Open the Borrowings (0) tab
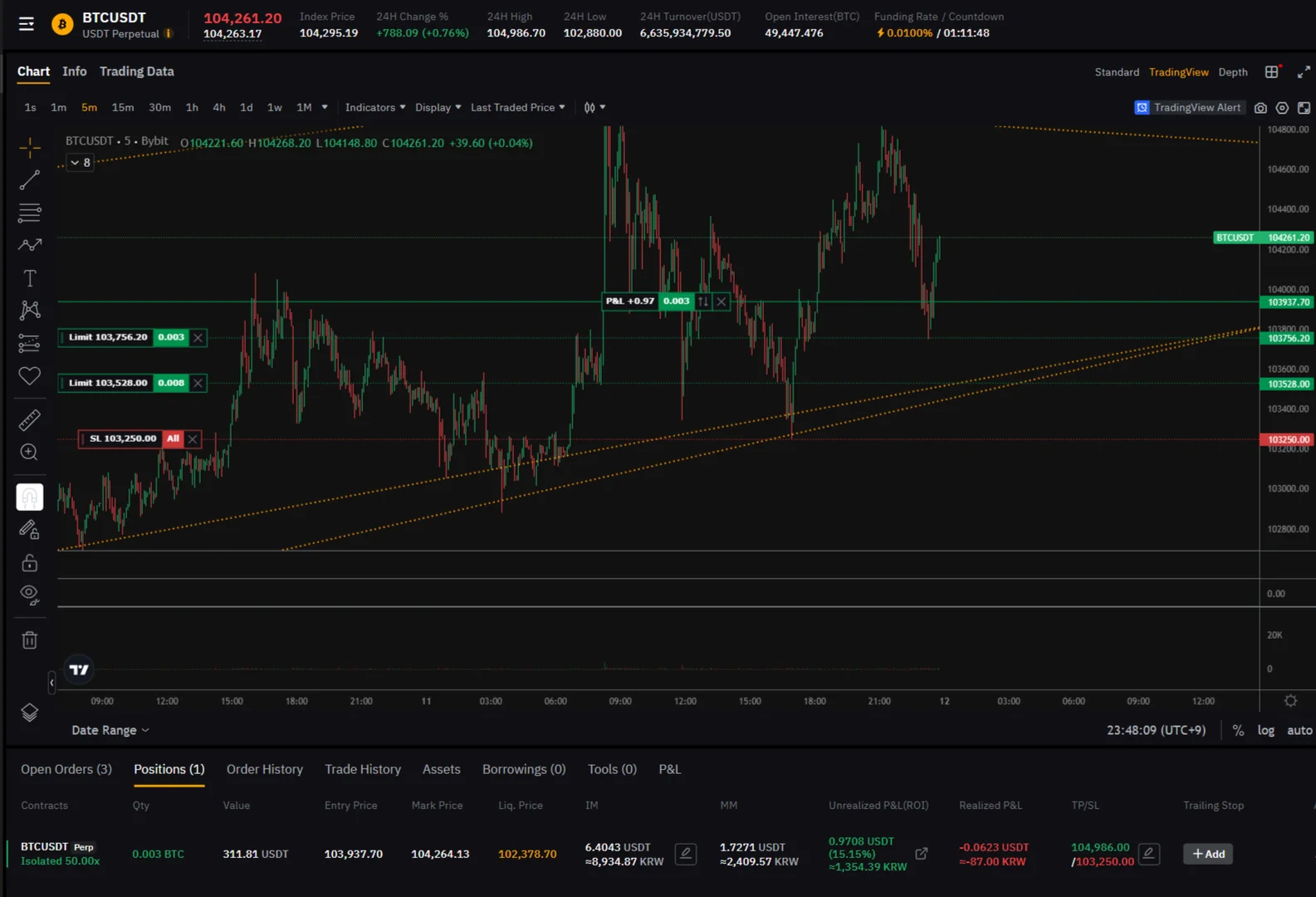 coord(524,769)
